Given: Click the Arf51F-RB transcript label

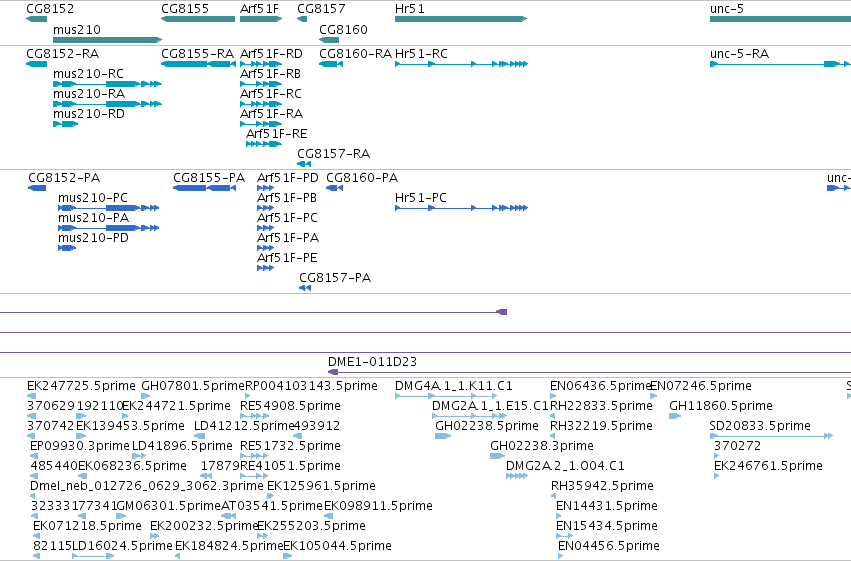Looking at the screenshot, I should (x=270, y=74).
